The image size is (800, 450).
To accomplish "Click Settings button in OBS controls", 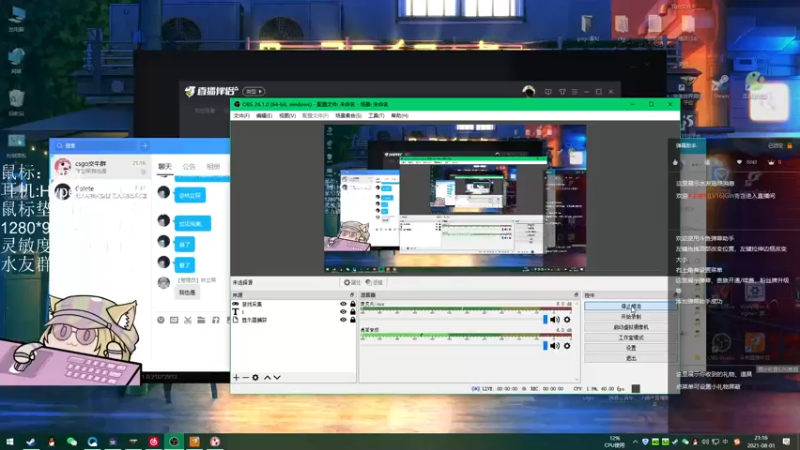I will point(631,348).
